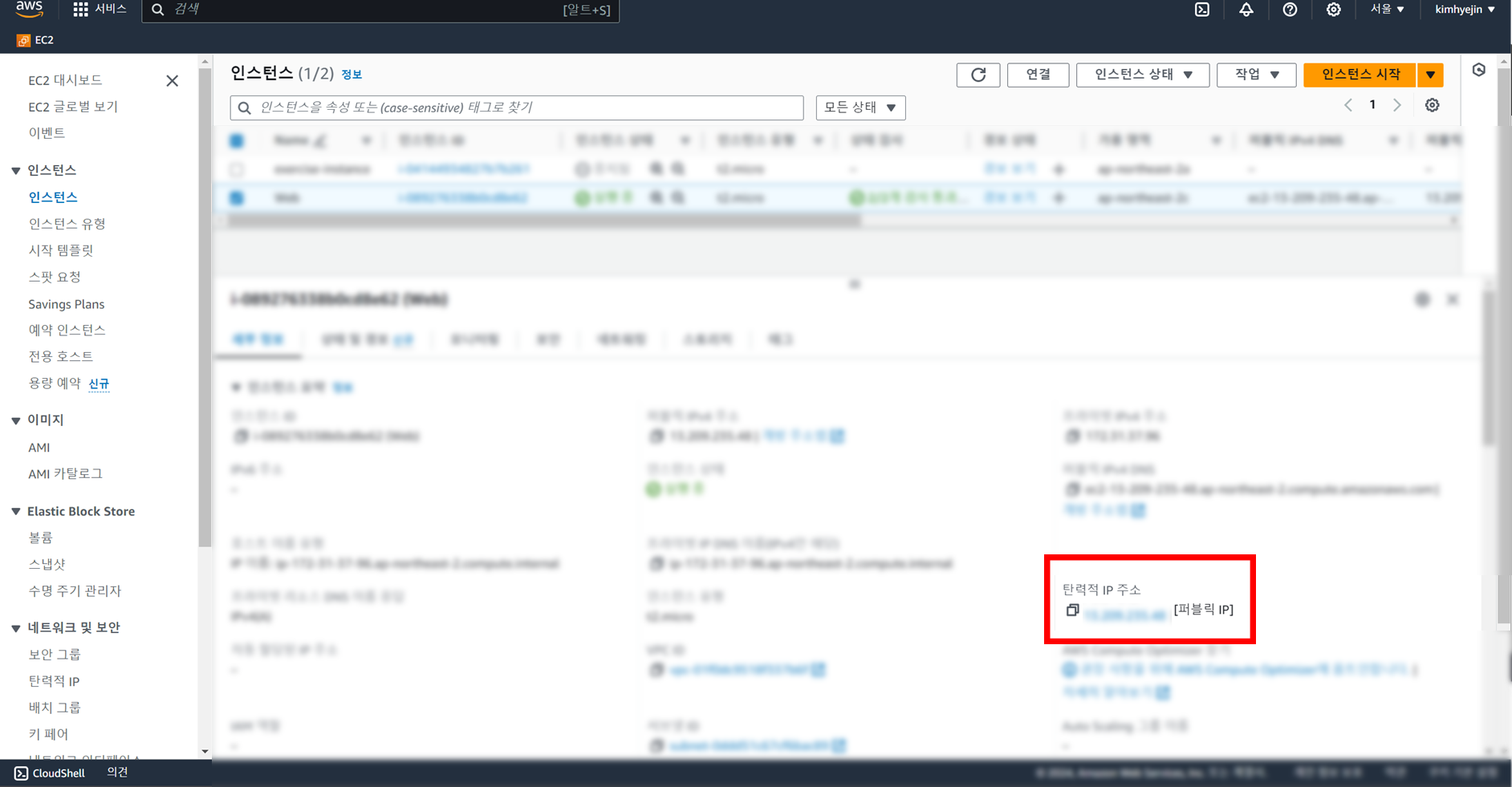Open the Instances info link

[352, 75]
